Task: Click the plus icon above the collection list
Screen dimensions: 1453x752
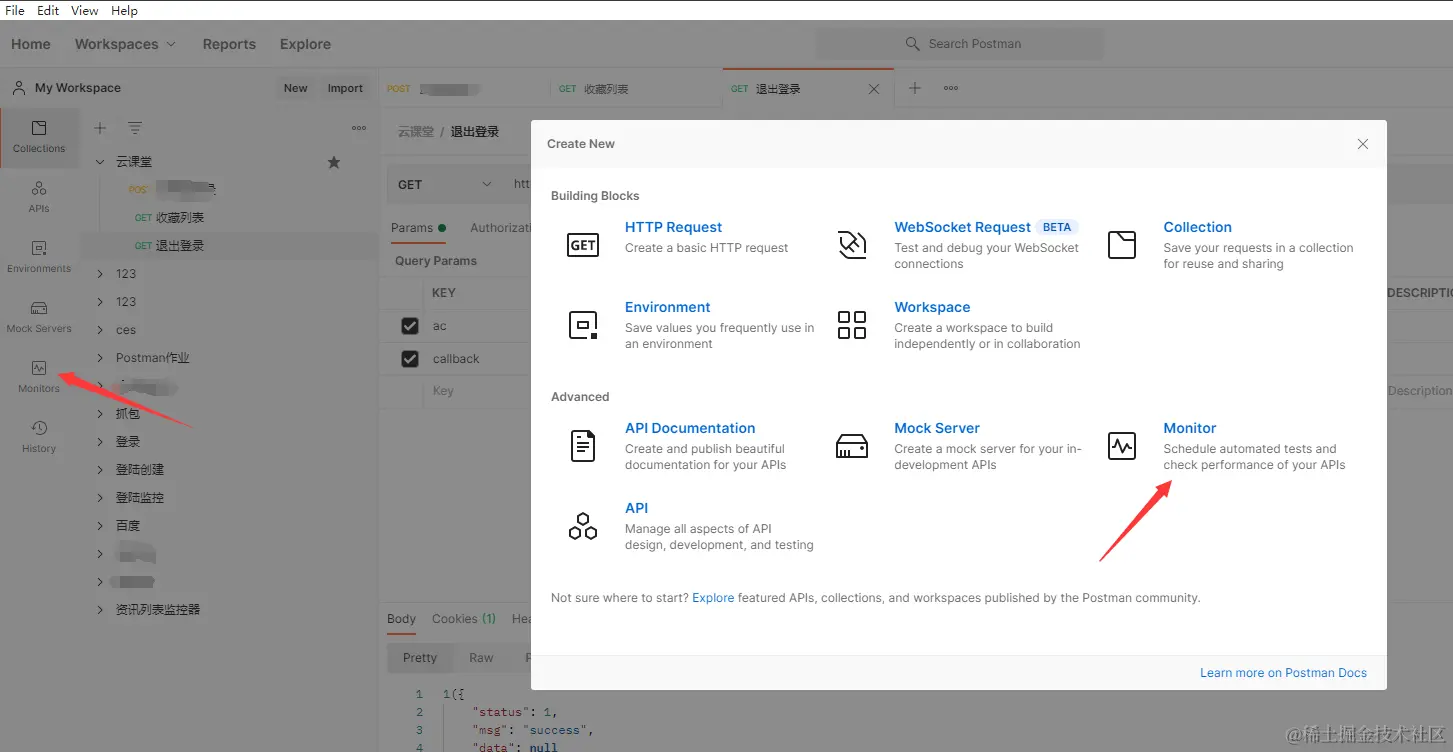Action: tap(100, 128)
